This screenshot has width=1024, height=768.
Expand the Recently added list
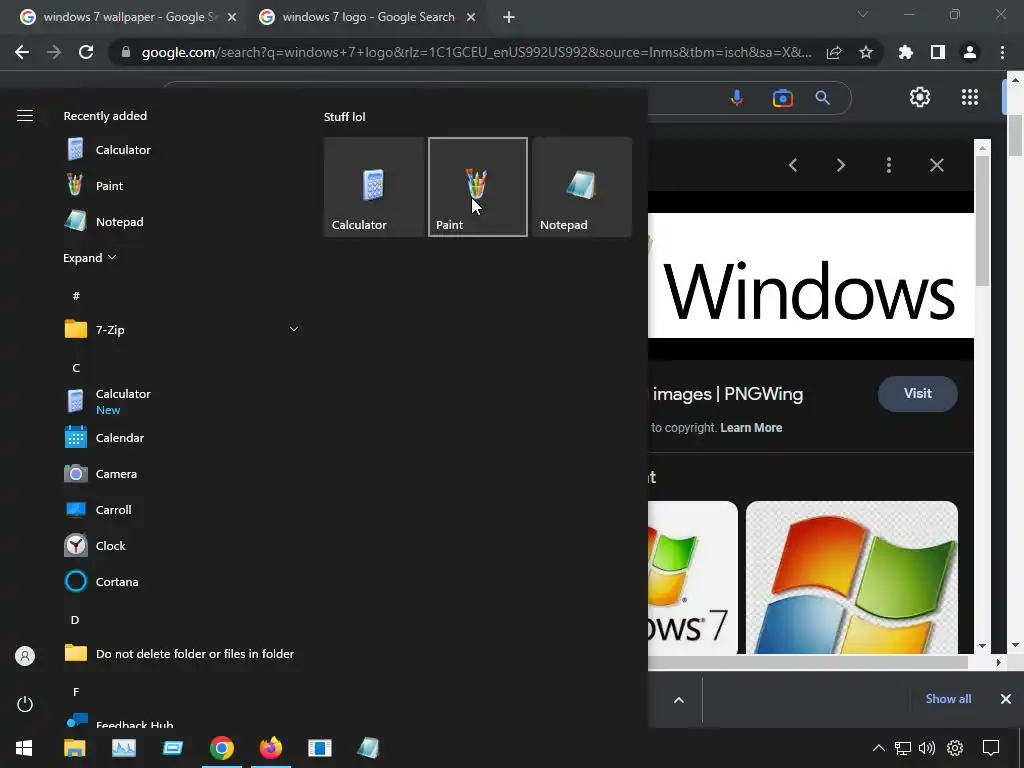[x=89, y=258]
